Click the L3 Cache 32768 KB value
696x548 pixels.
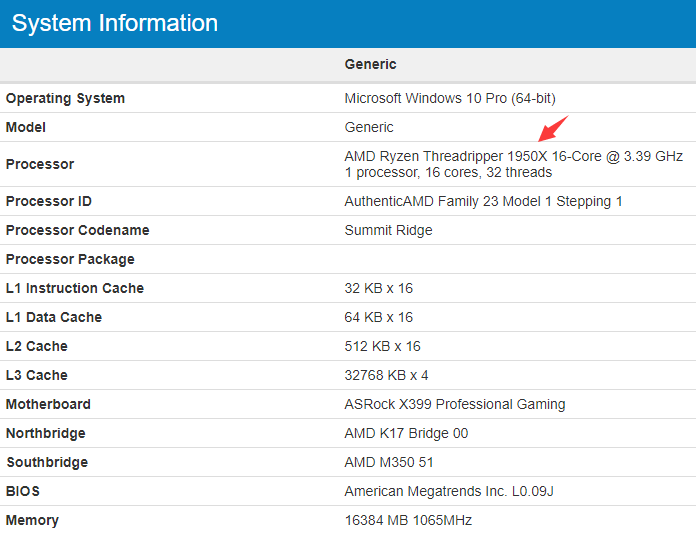click(x=386, y=375)
